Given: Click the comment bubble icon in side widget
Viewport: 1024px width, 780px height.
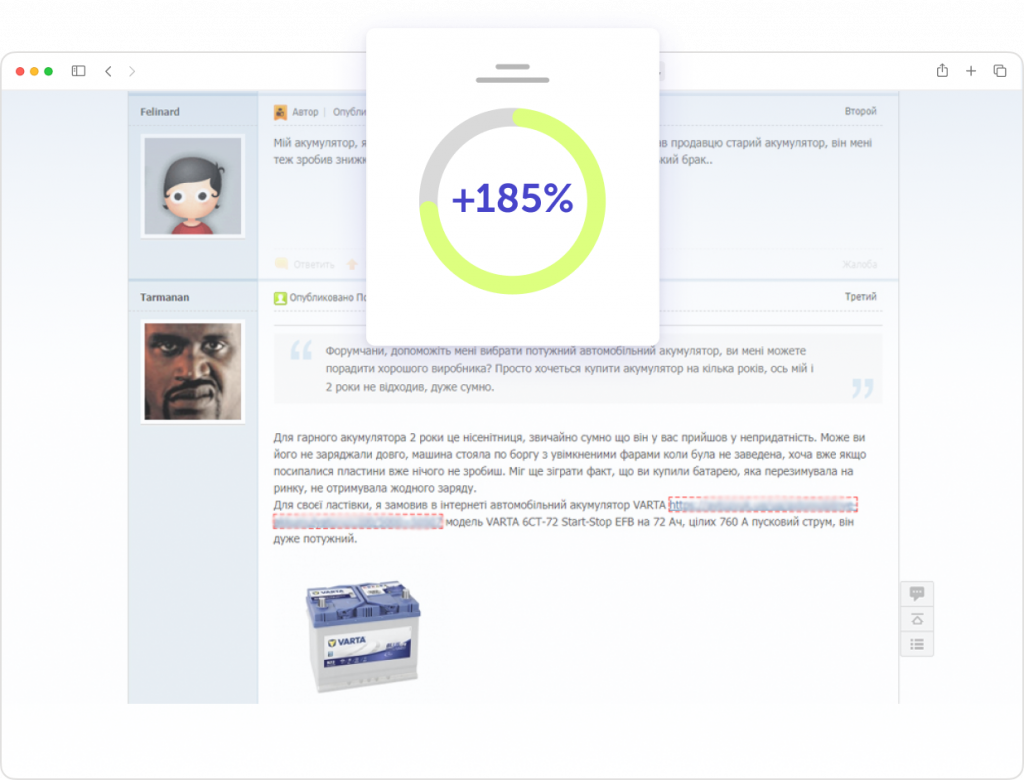Looking at the screenshot, I should click(x=916, y=593).
